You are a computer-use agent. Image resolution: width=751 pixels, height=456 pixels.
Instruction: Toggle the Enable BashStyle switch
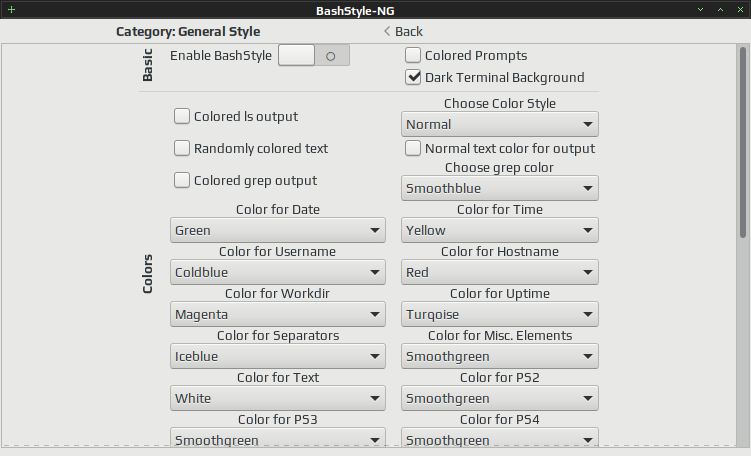coord(314,56)
